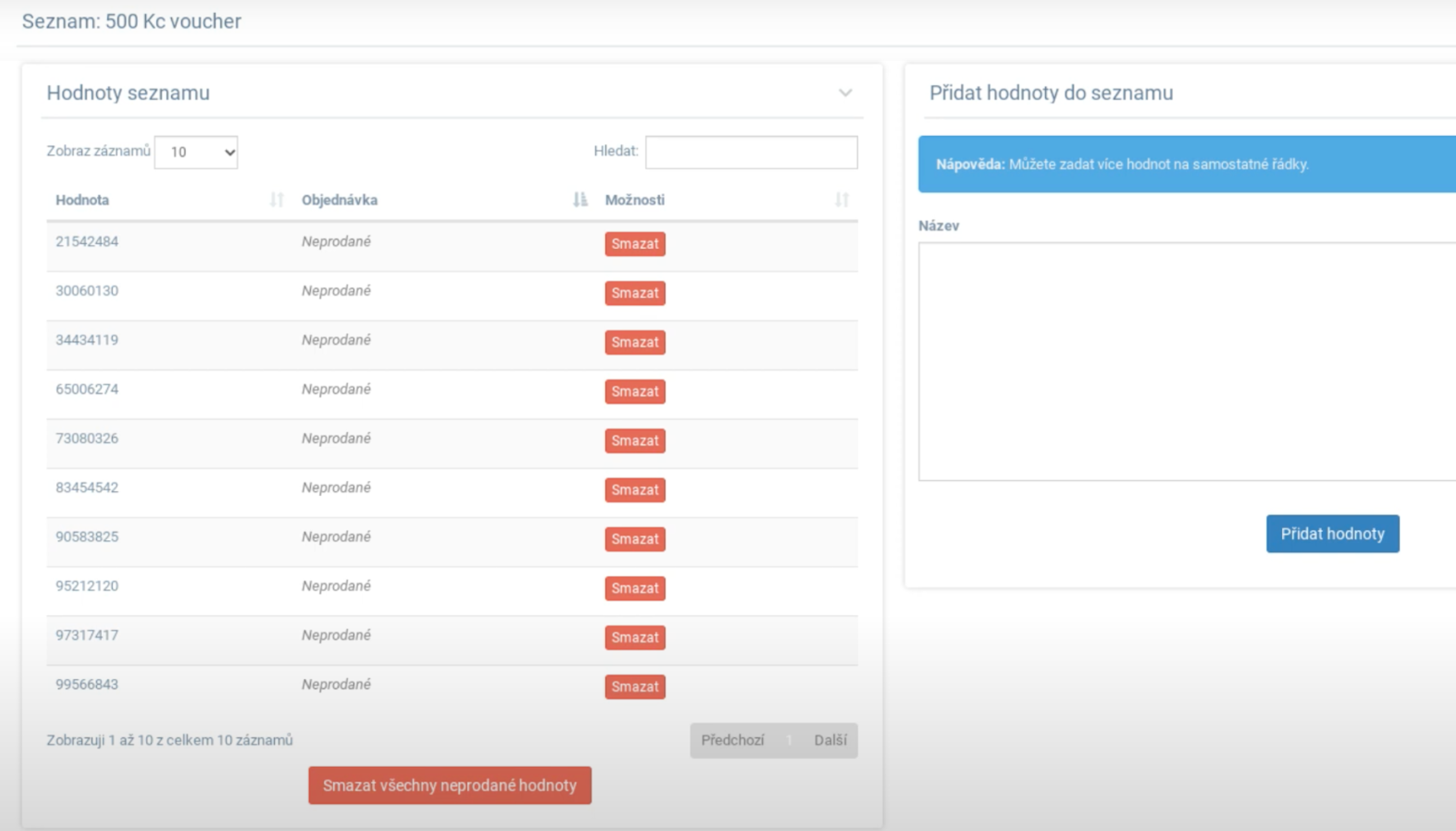Click the 97317417 entry

pyautogui.click(x=87, y=635)
